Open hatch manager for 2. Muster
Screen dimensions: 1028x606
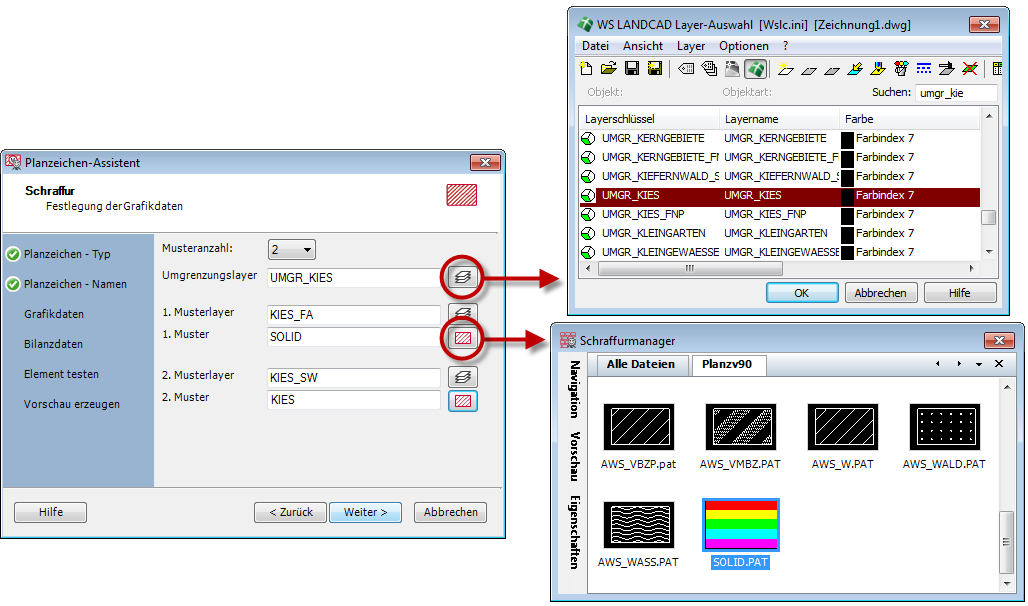point(463,401)
